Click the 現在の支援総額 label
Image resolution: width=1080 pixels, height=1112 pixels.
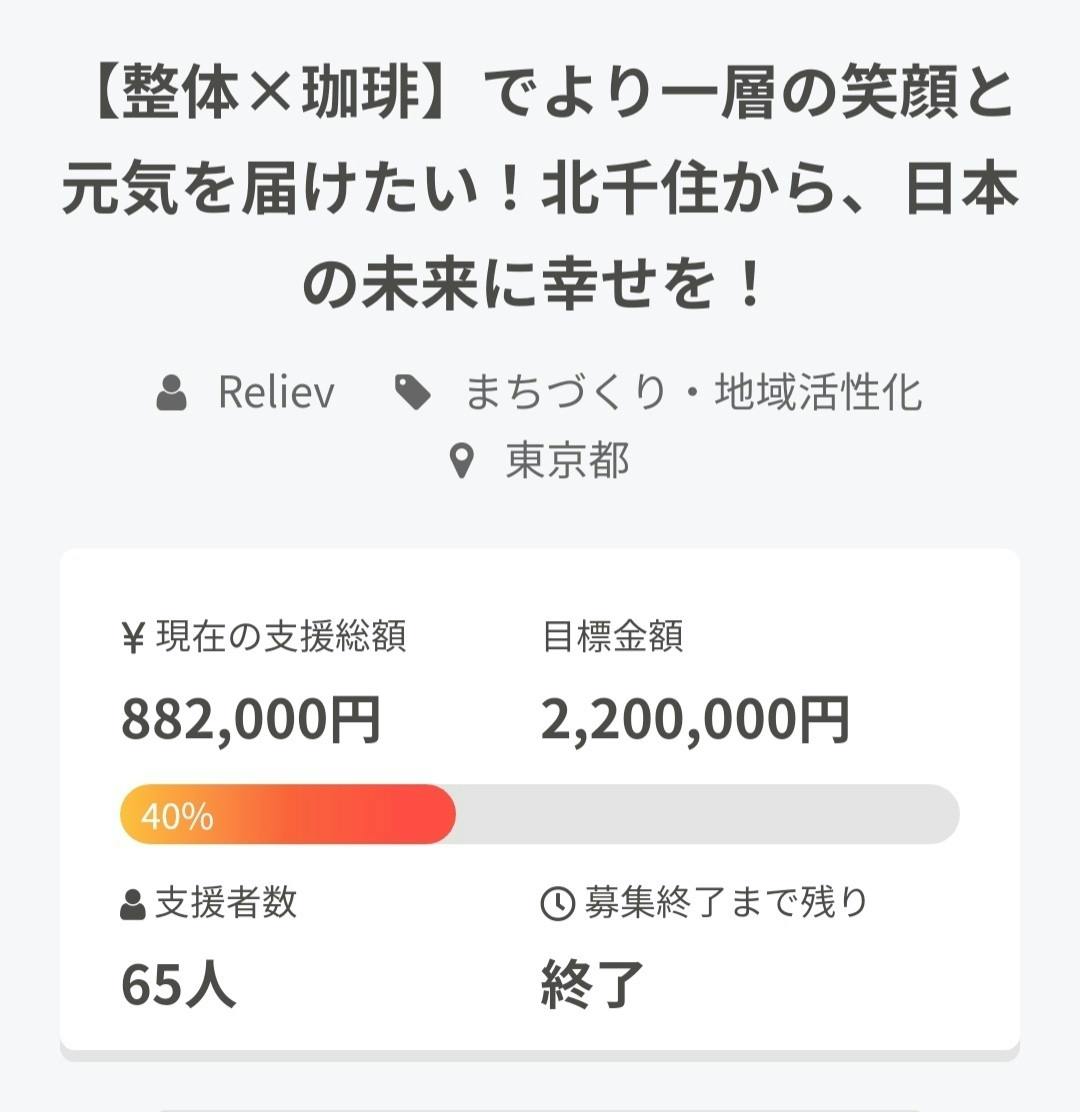281,637
